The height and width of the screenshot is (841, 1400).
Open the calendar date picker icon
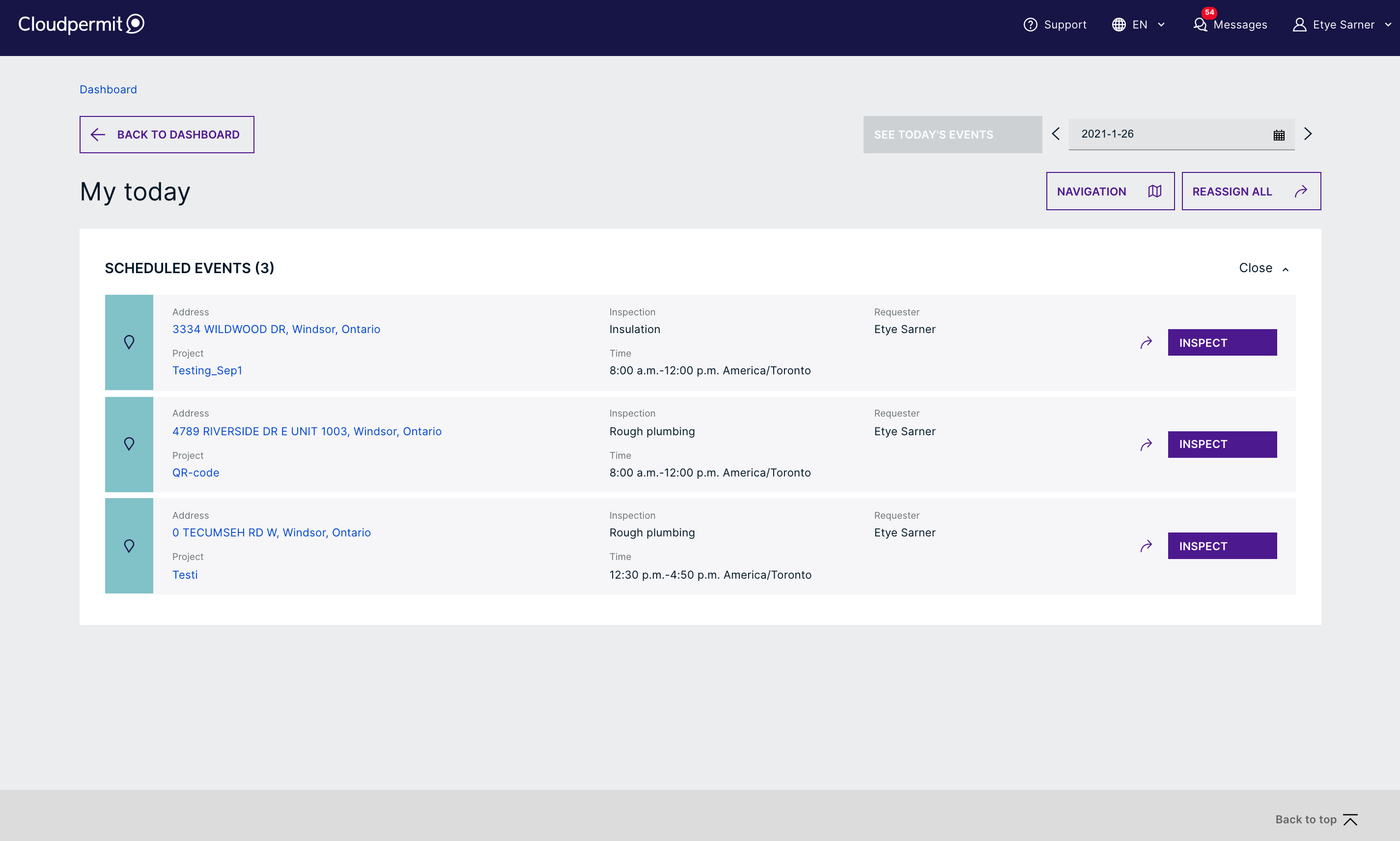pos(1279,135)
